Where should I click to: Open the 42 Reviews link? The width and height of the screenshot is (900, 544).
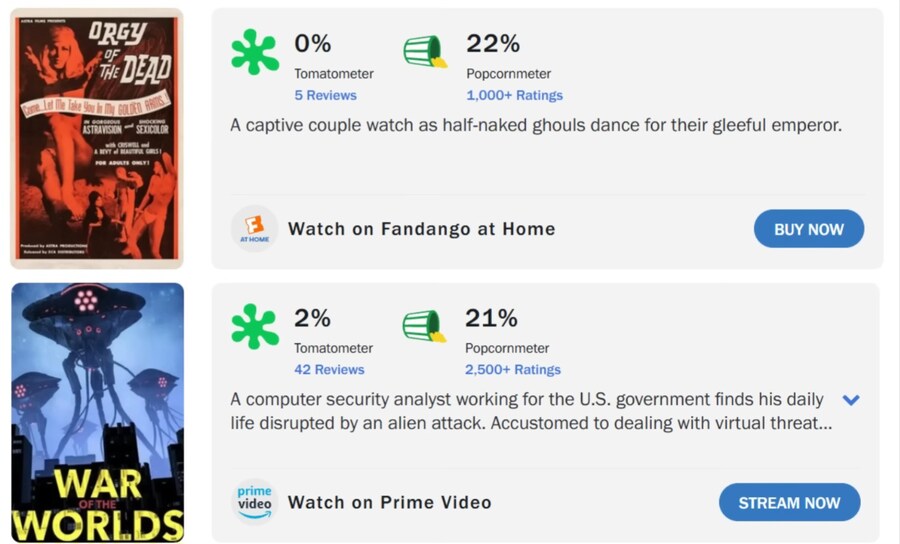pyautogui.click(x=329, y=370)
